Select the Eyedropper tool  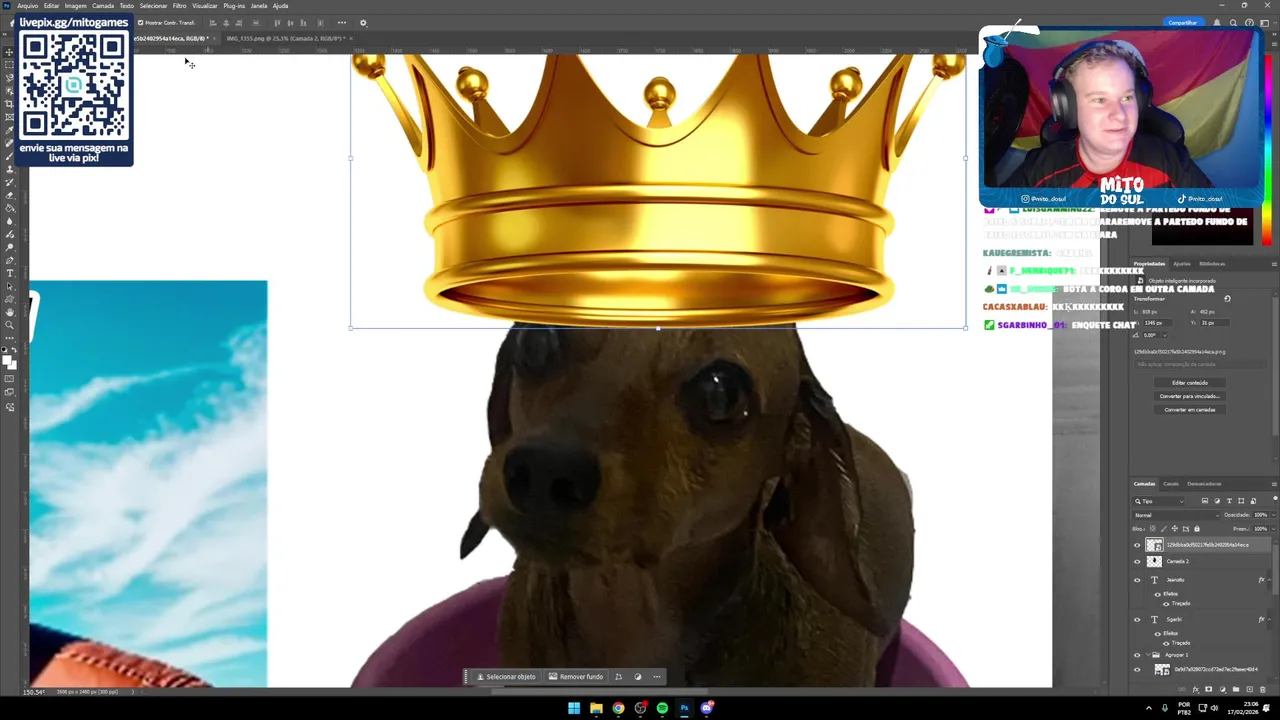[10, 130]
